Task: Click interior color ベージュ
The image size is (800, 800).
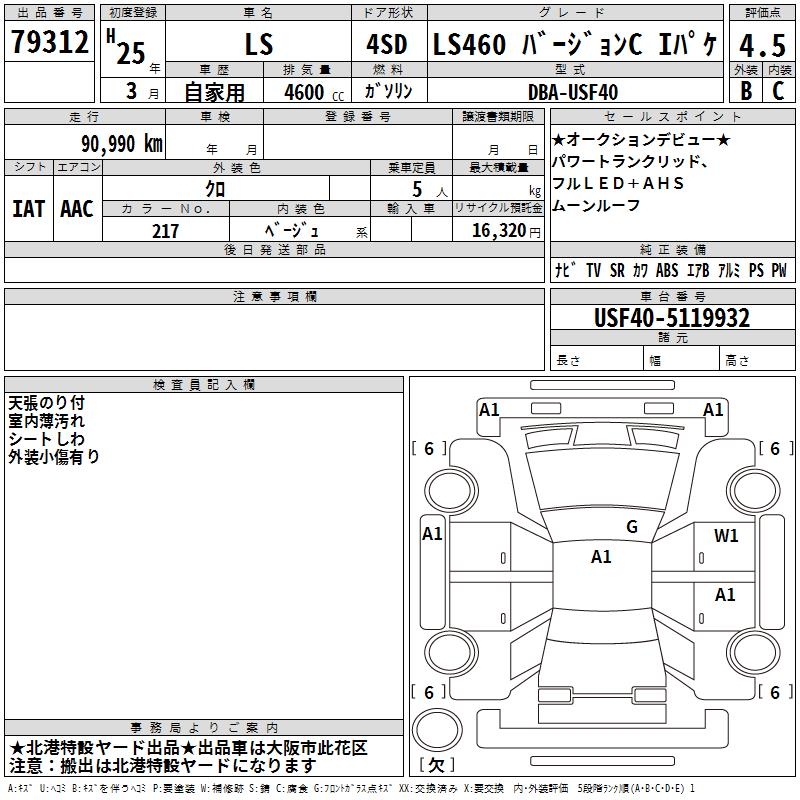Action: [291, 231]
